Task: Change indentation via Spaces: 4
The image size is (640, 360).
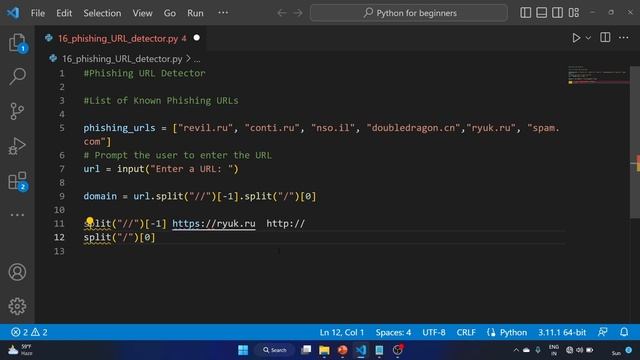Action: (393, 332)
